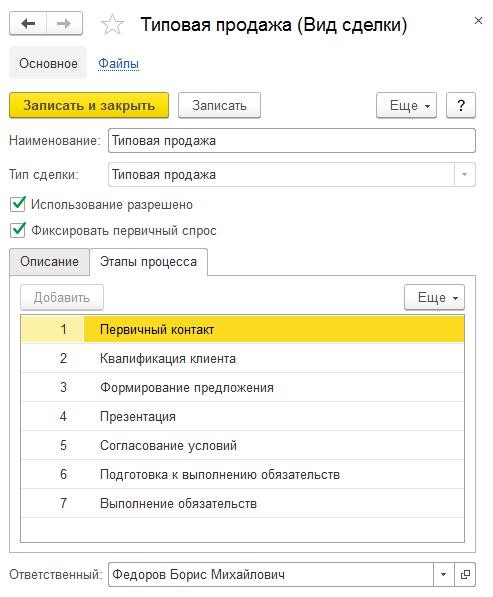Click 'Записать и закрыть' button
493x597 pixels.
tap(89, 105)
